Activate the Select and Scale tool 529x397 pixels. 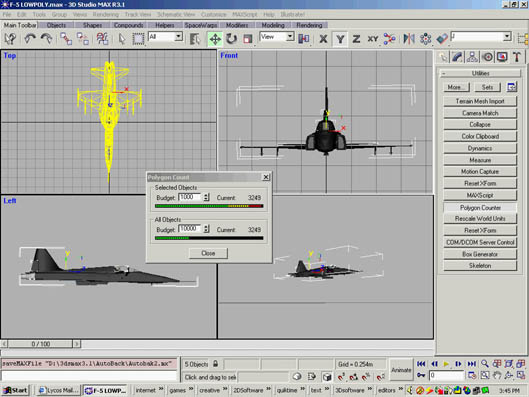pyautogui.click(x=248, y=39)
